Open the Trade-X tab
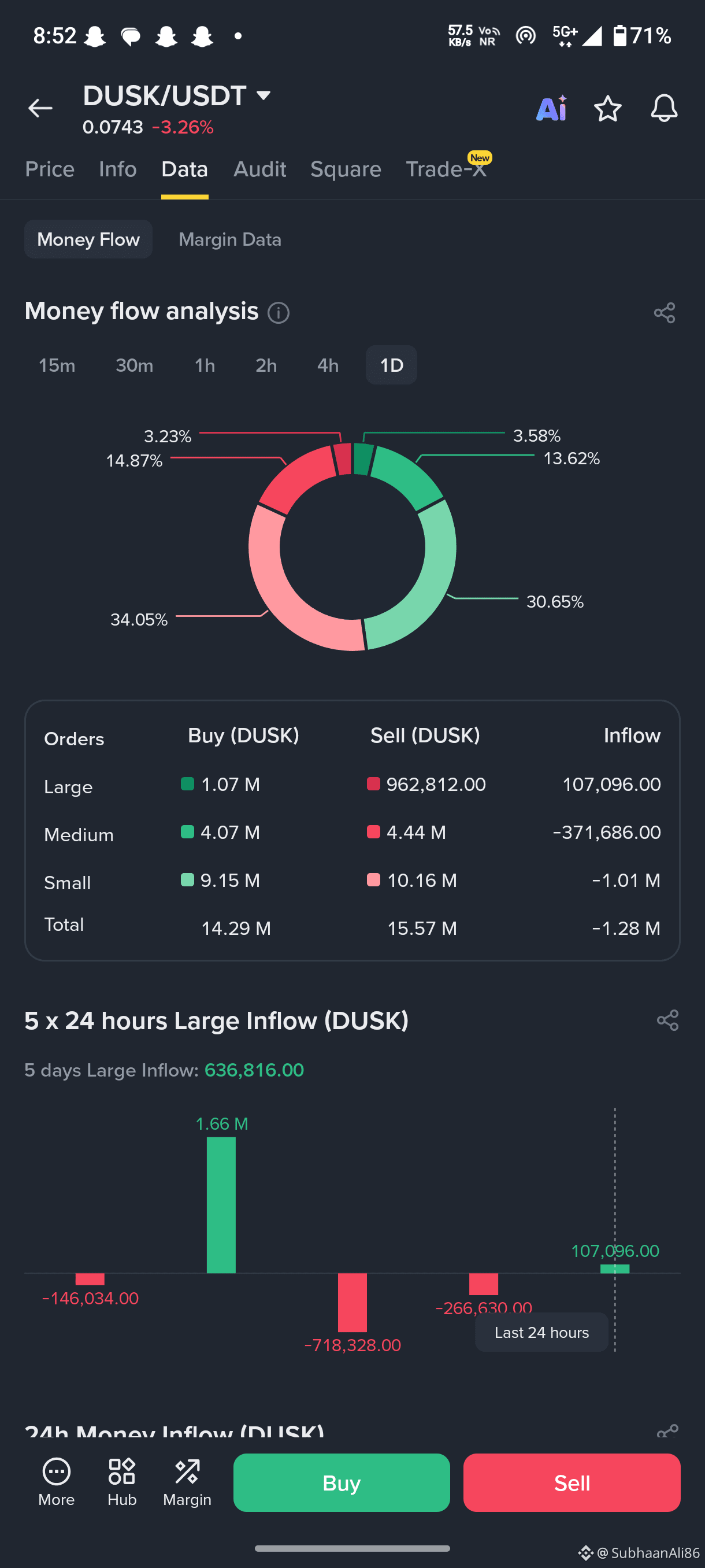Image resolution: width=705 pixels, height=1568 pixels. click(447, 169)
